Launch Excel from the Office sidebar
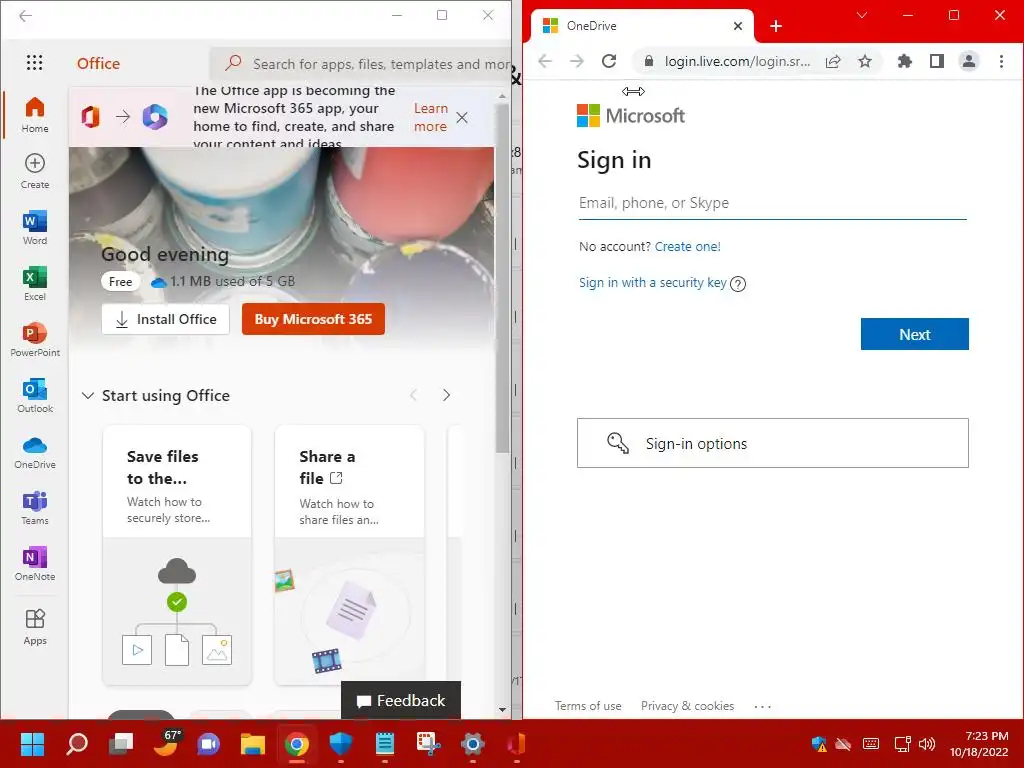The width and height of the screenshot is (1024, 768). pos(35,283)
